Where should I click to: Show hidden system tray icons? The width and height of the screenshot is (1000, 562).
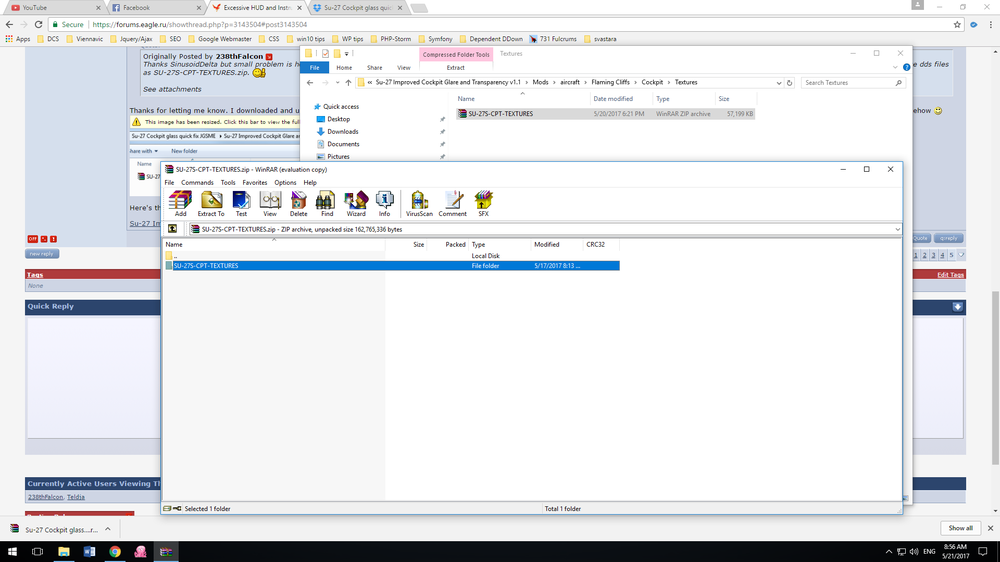(x=888, y=552)
